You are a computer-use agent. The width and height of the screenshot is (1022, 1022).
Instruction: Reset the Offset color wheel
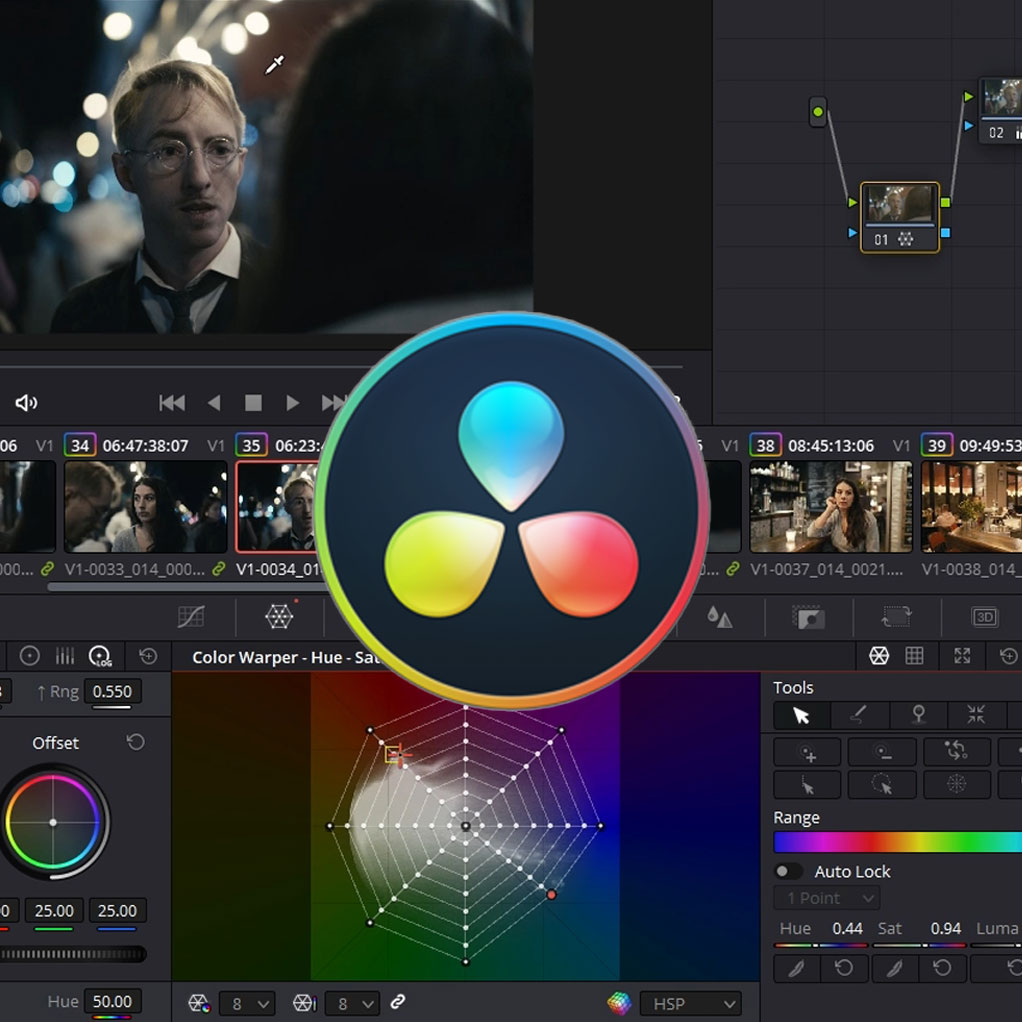click(x=136, y=742)
